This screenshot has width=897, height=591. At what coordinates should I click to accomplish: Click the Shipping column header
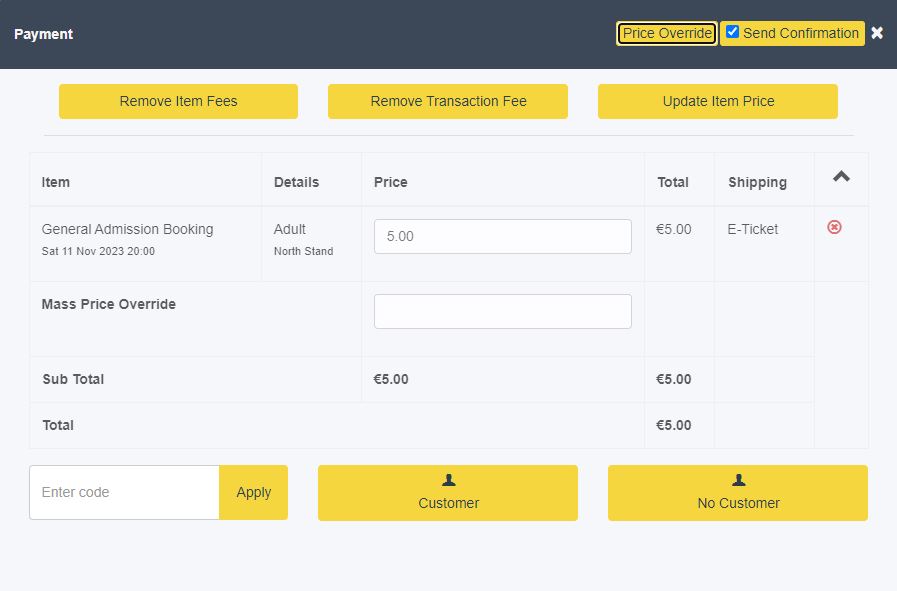coord(757,183)
